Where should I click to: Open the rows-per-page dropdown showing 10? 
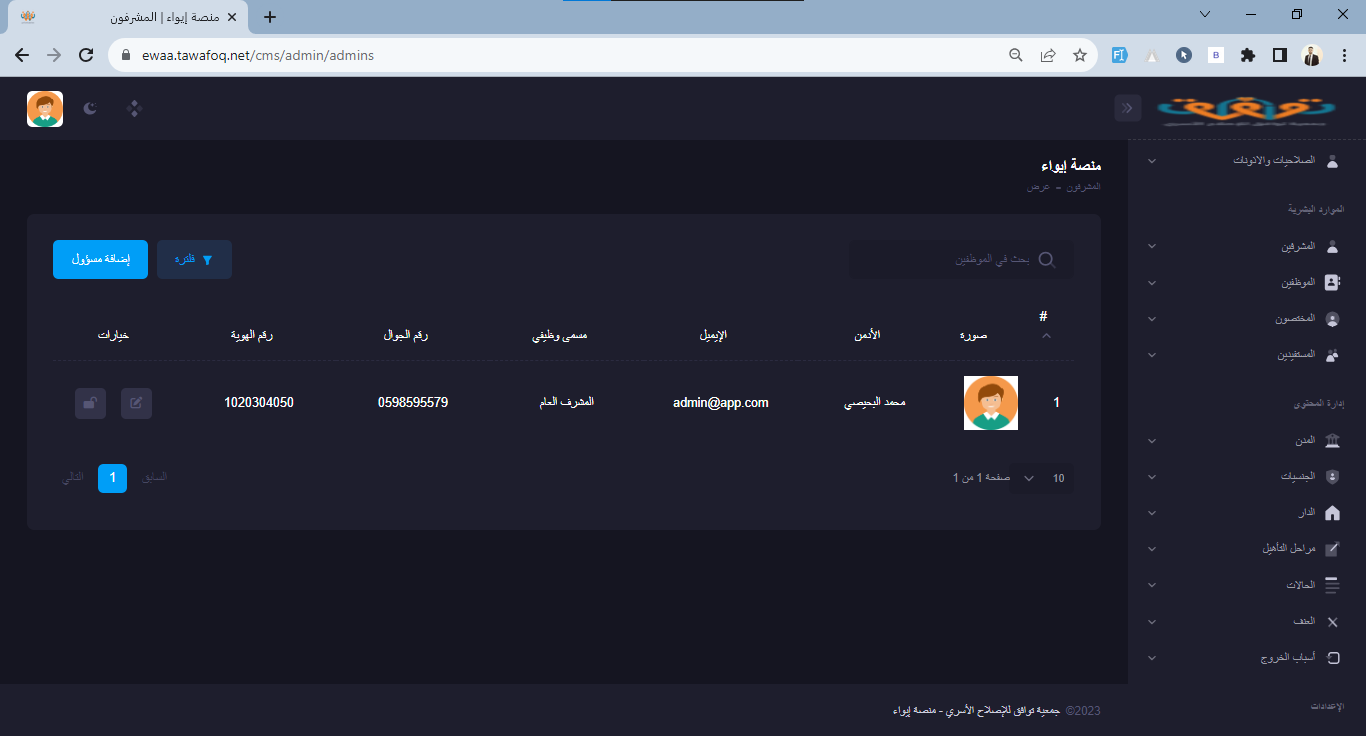point(1042,478)
